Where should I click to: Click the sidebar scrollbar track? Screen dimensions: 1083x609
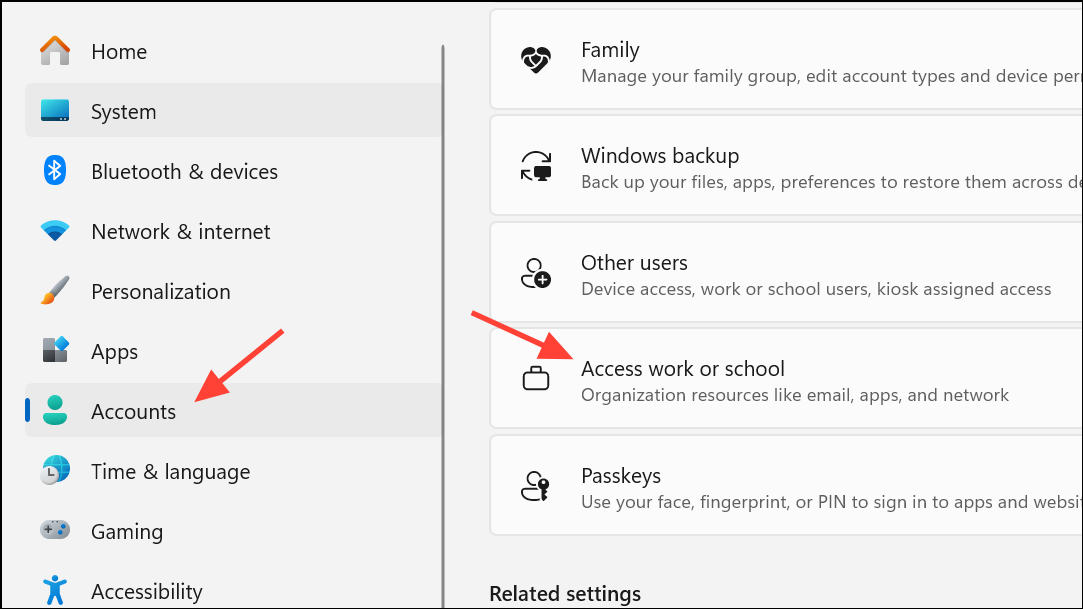click(443, 300)
